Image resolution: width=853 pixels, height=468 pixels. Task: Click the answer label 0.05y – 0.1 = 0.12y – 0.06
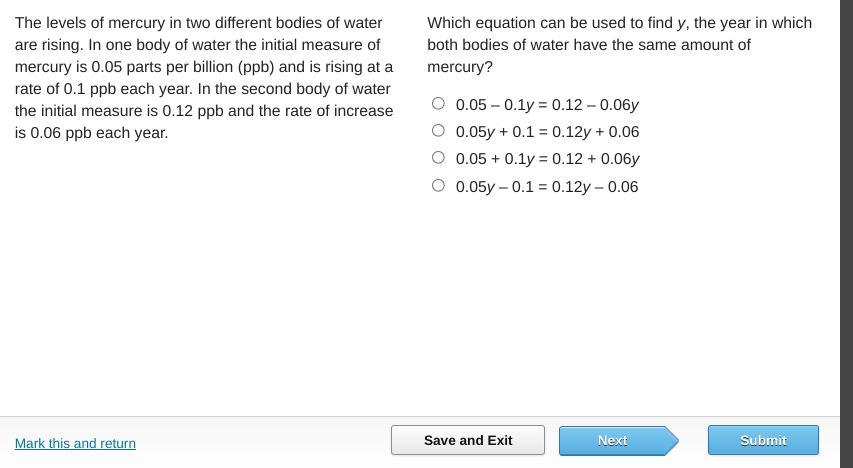click(547, 187)
